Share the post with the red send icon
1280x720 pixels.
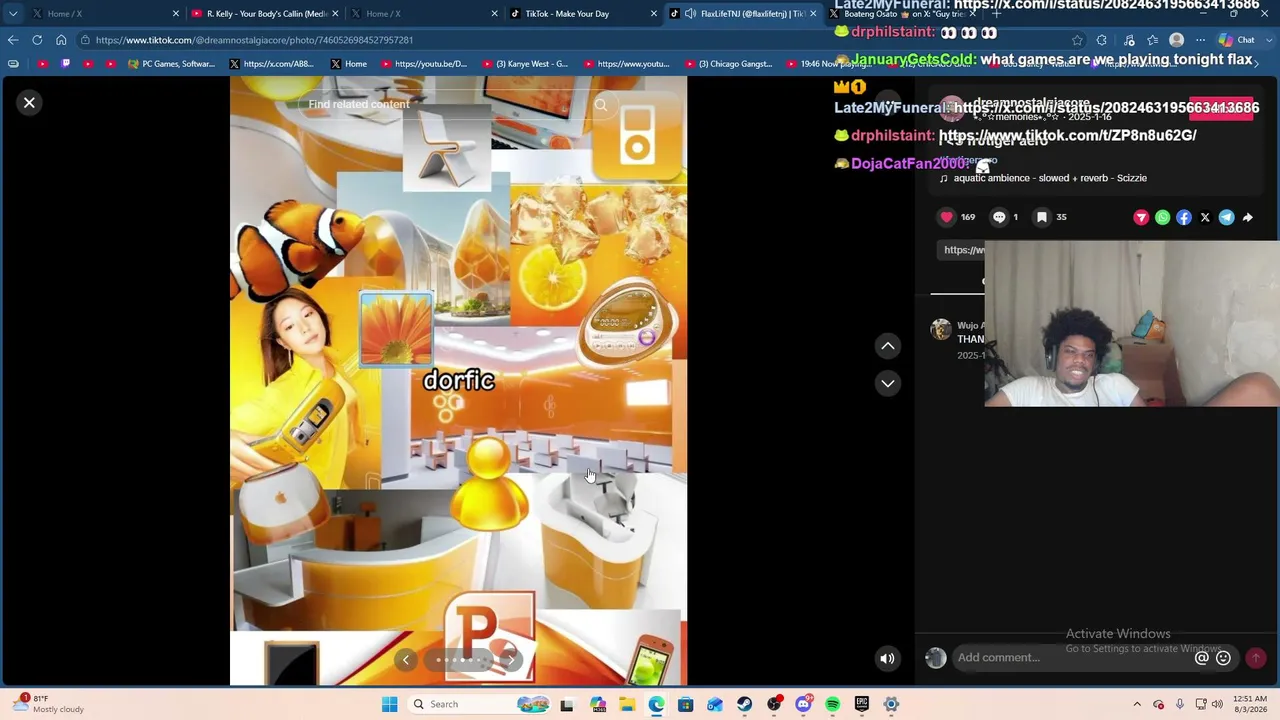pos(1141,217)
